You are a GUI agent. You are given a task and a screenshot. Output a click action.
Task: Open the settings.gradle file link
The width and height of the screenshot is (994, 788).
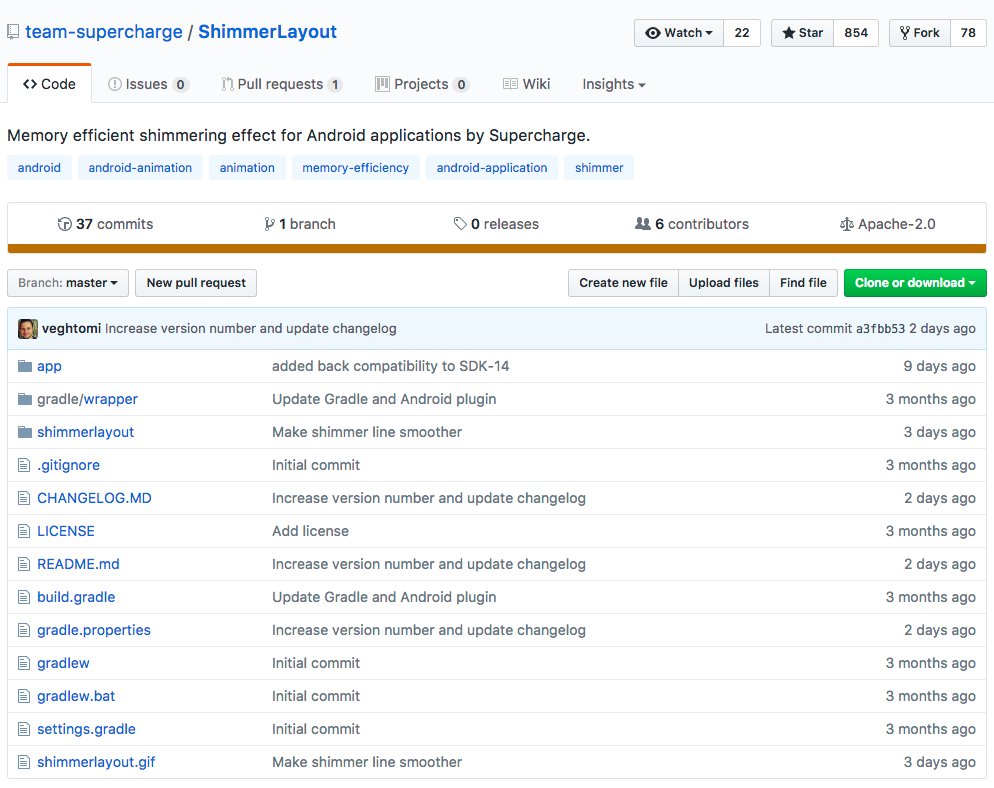[x=86, y=729]
